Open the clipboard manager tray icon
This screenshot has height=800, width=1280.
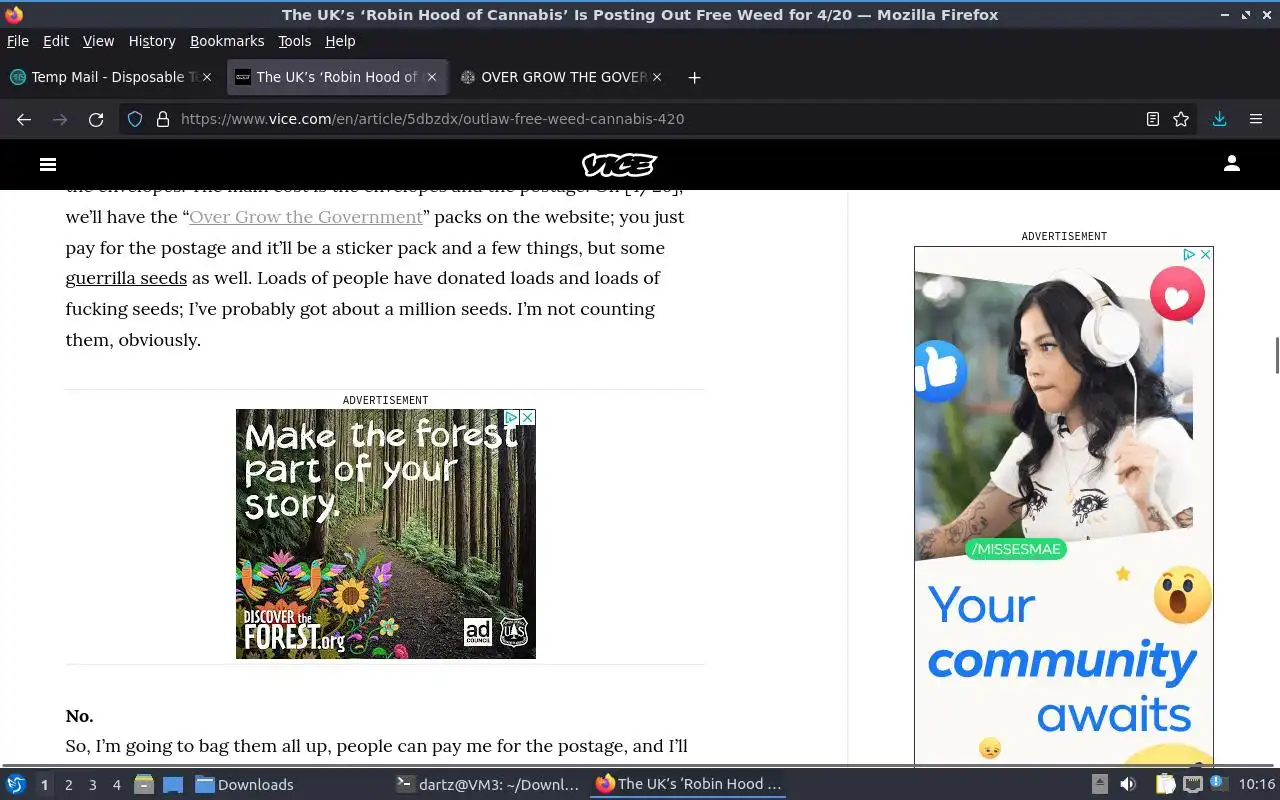click(1165, 784)
